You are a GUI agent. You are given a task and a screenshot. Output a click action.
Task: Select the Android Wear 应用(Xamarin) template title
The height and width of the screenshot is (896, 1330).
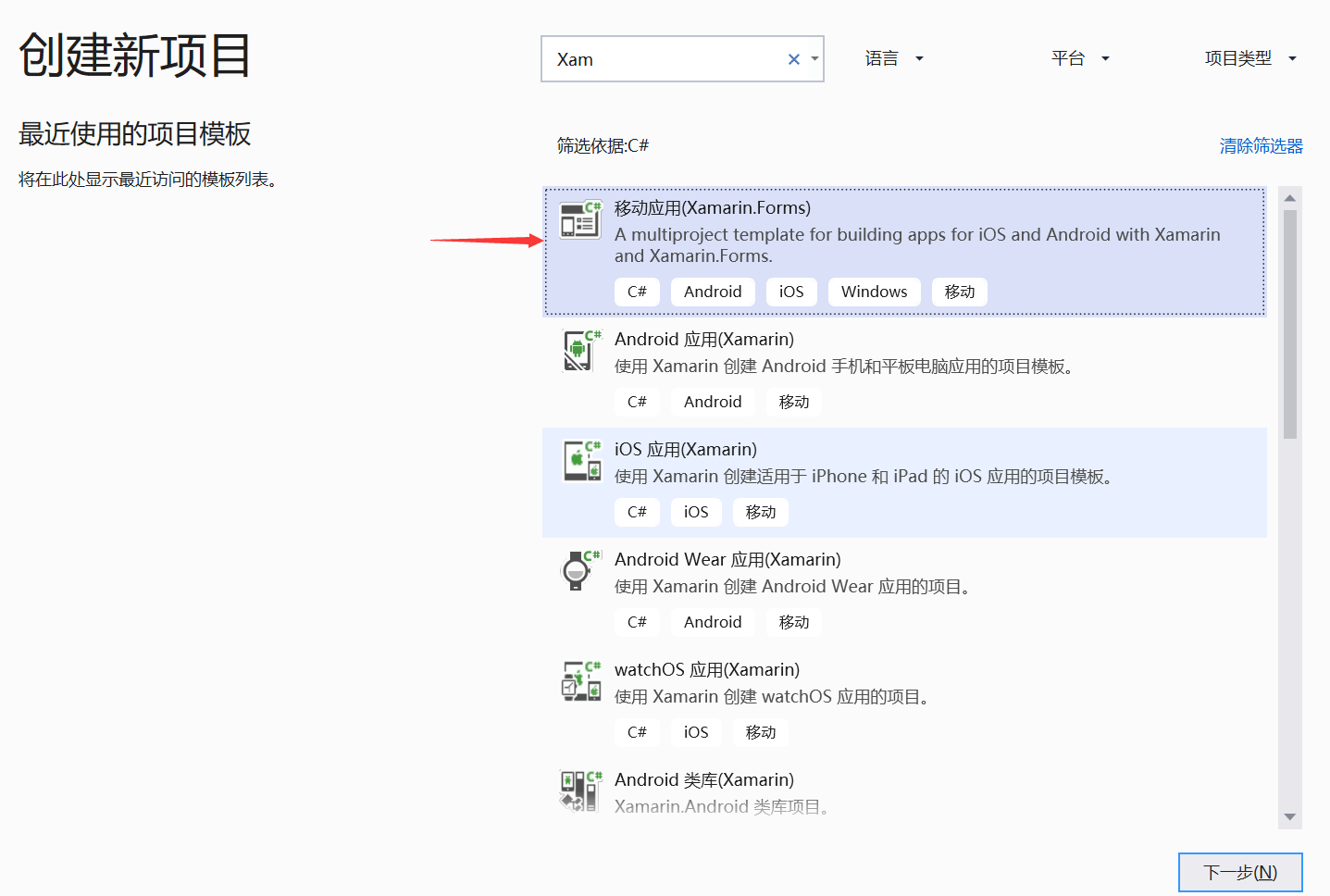(x=727, y=560)
